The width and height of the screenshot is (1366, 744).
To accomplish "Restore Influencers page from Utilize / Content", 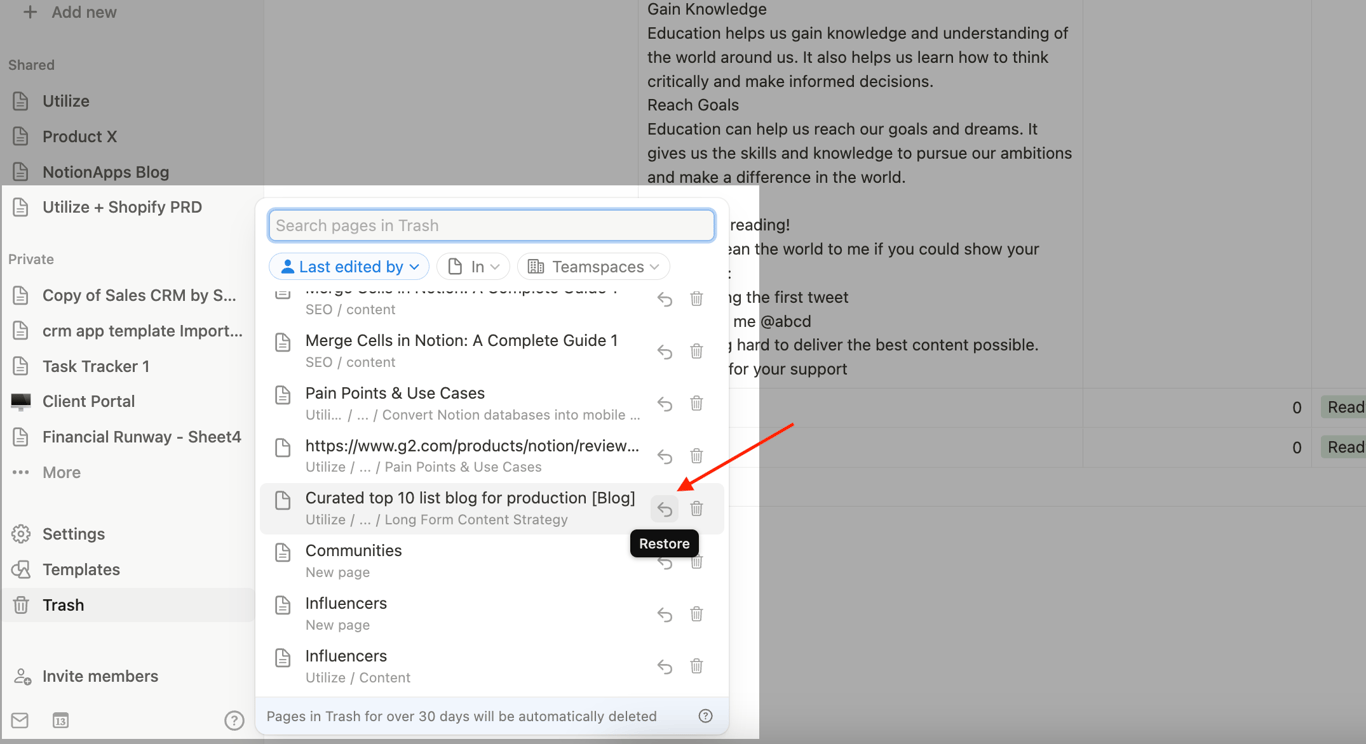I will 665,667.
